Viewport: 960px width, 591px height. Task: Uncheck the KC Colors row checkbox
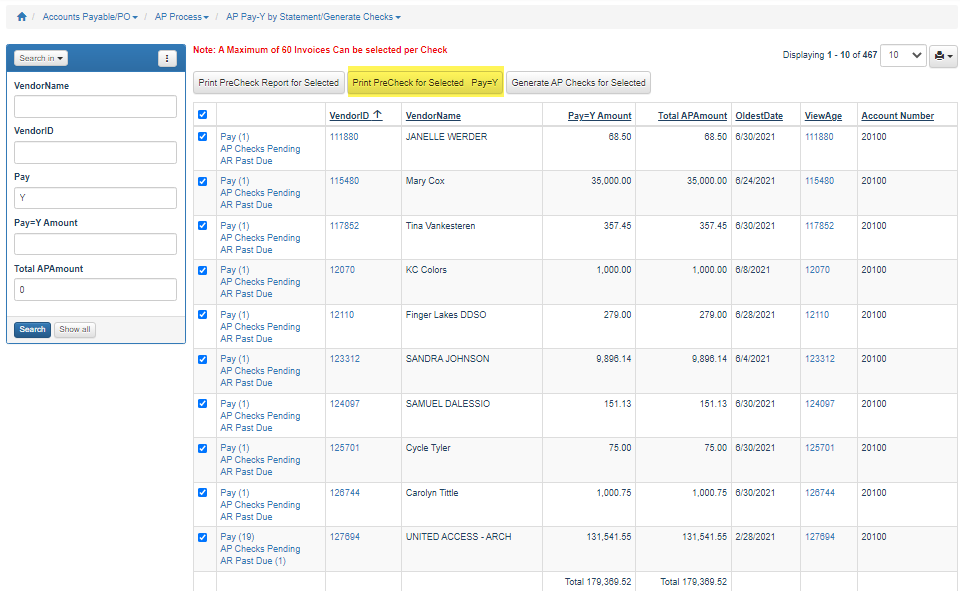pyautogui.click(x=203, y=270)
